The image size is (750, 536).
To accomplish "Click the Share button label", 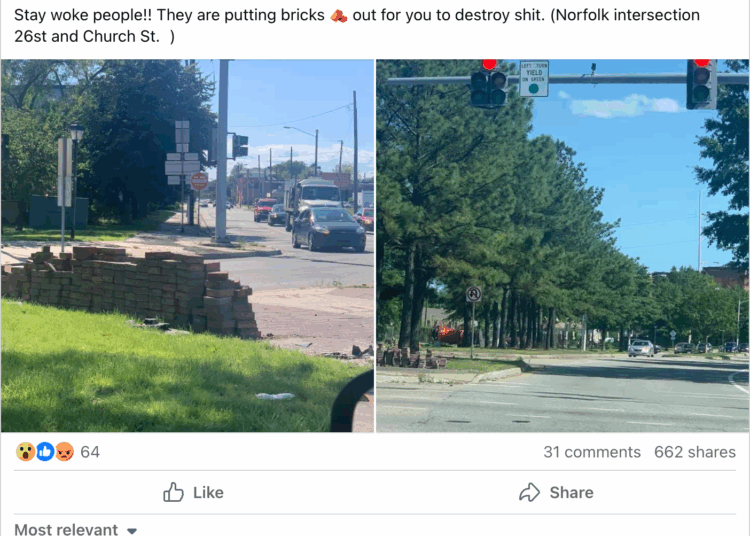I will [572, 492].
